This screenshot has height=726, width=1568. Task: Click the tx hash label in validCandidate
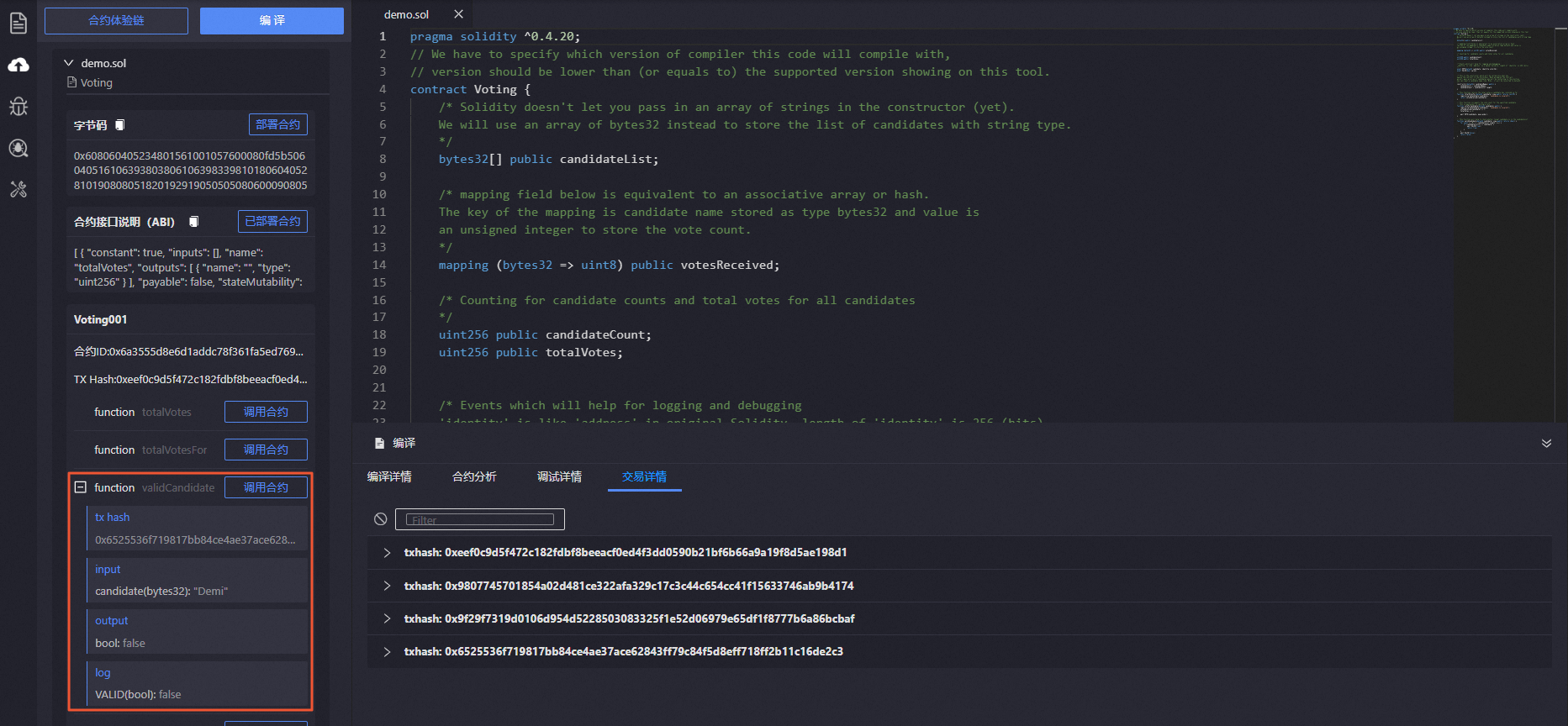[112, 517]
